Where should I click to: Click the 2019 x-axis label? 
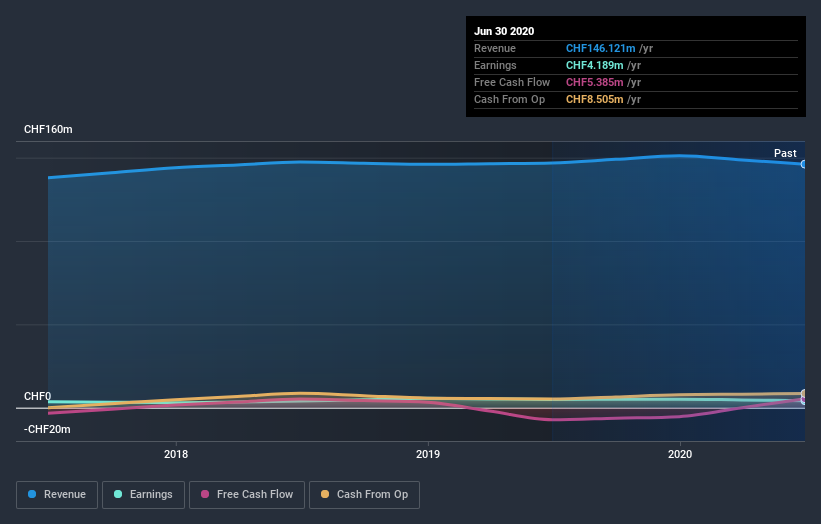point(428,454)
